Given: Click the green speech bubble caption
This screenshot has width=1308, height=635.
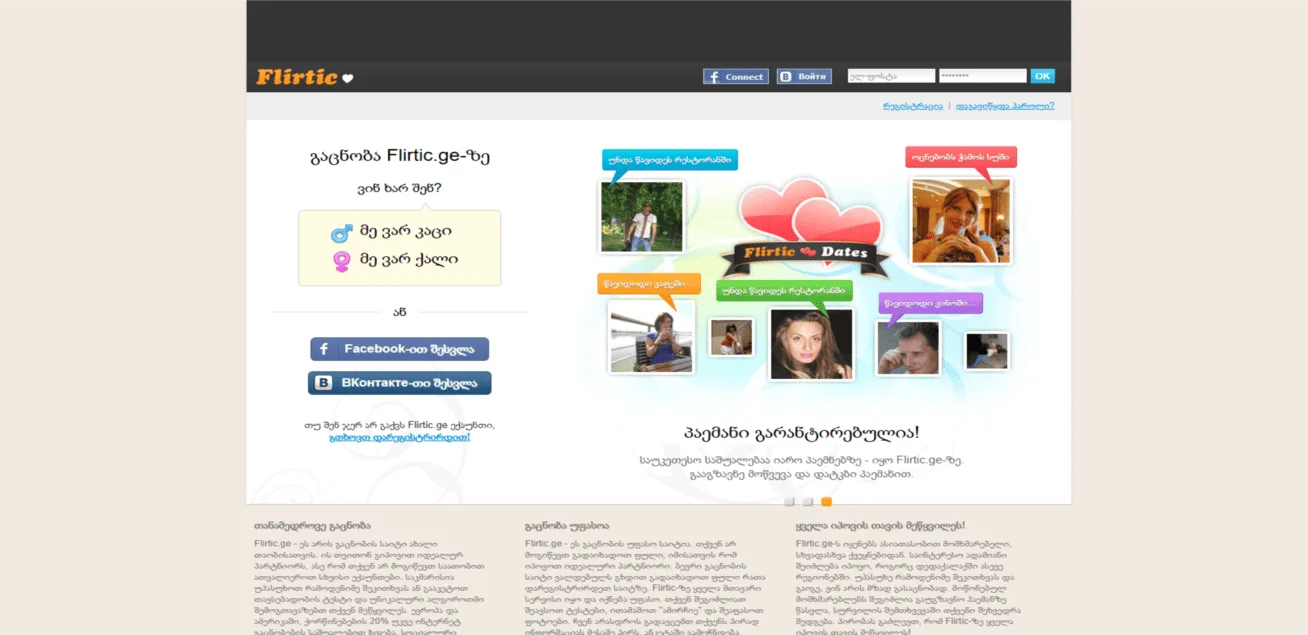Looking at the screenshot, I should (x=784, y=291).
